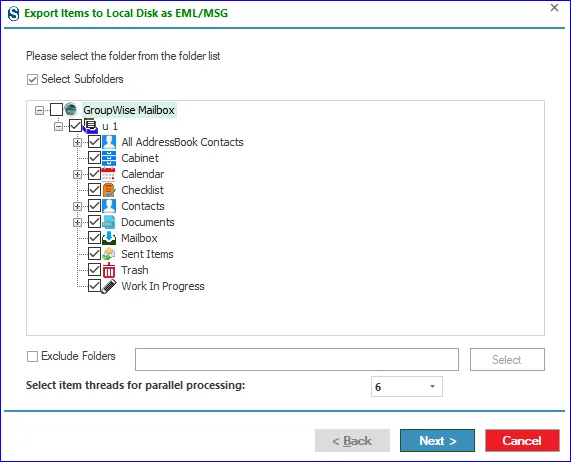
Task: Enable the Exclude Folders checkbox
Action: pos(32,356)
